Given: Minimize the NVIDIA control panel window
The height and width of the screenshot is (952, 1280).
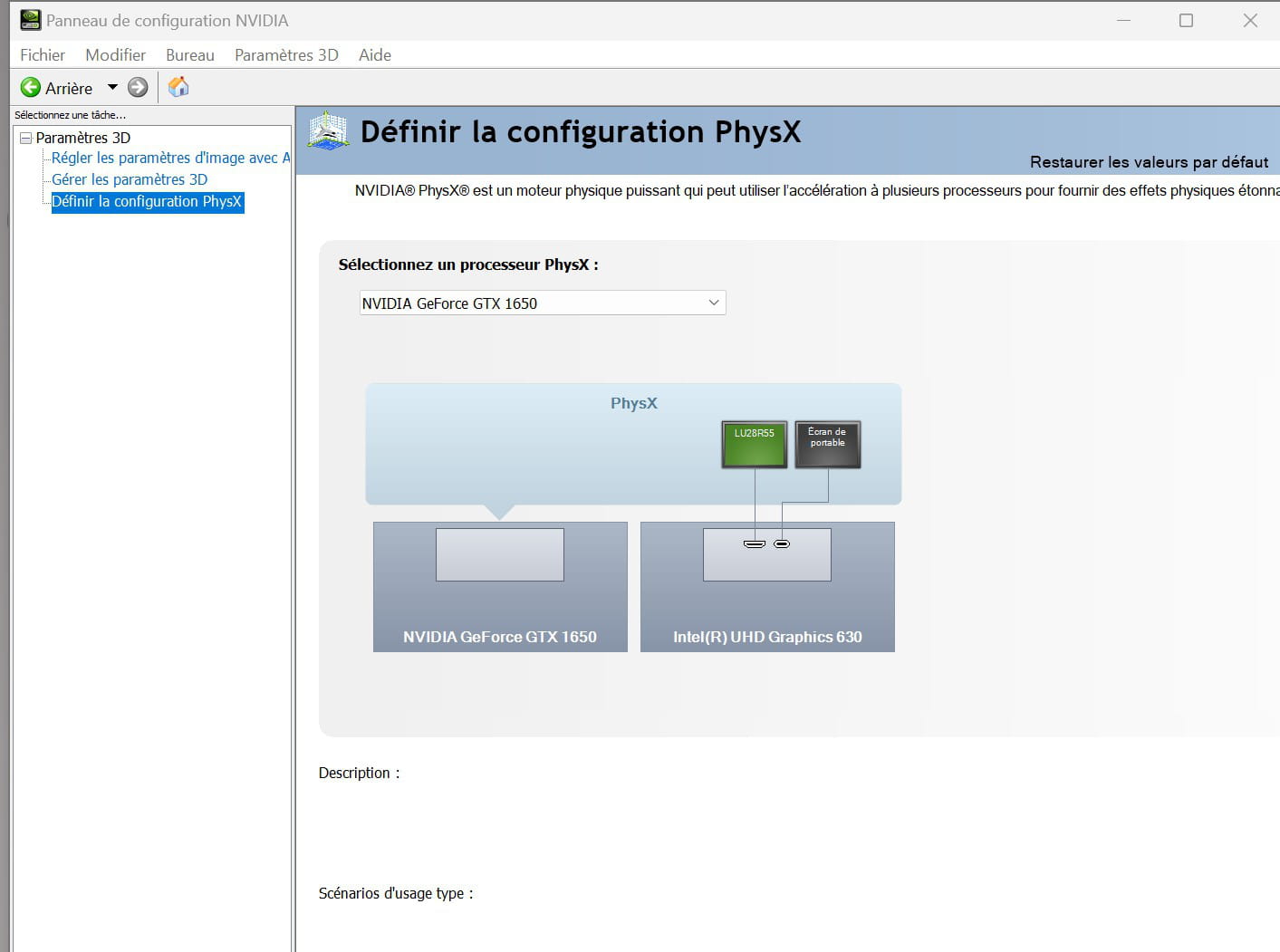Looking at the screenshot, I should coord(1124,20).
